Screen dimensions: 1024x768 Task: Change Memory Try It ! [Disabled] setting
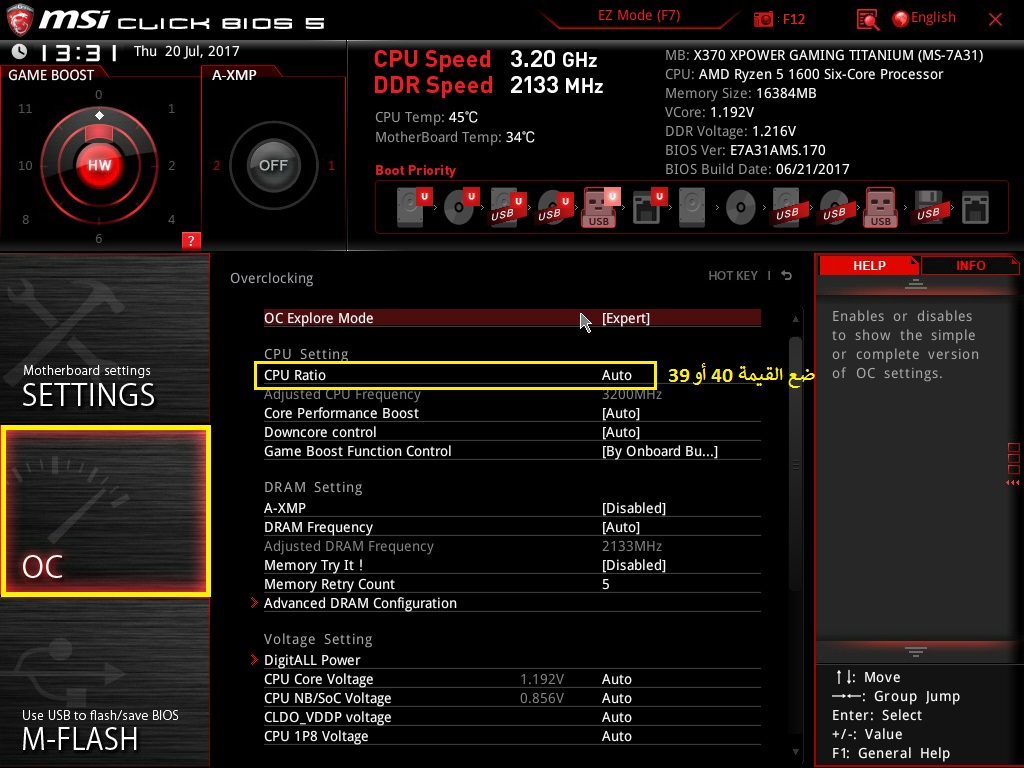tap(633, 564)
